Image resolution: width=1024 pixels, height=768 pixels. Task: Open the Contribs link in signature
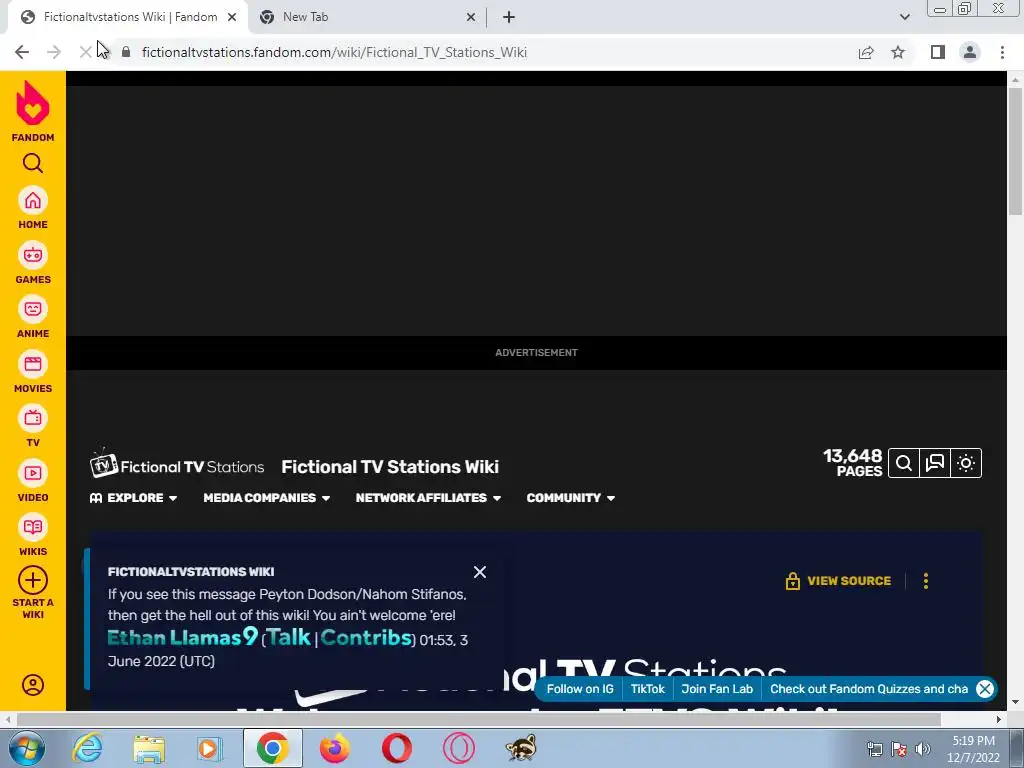click(366, 637)
